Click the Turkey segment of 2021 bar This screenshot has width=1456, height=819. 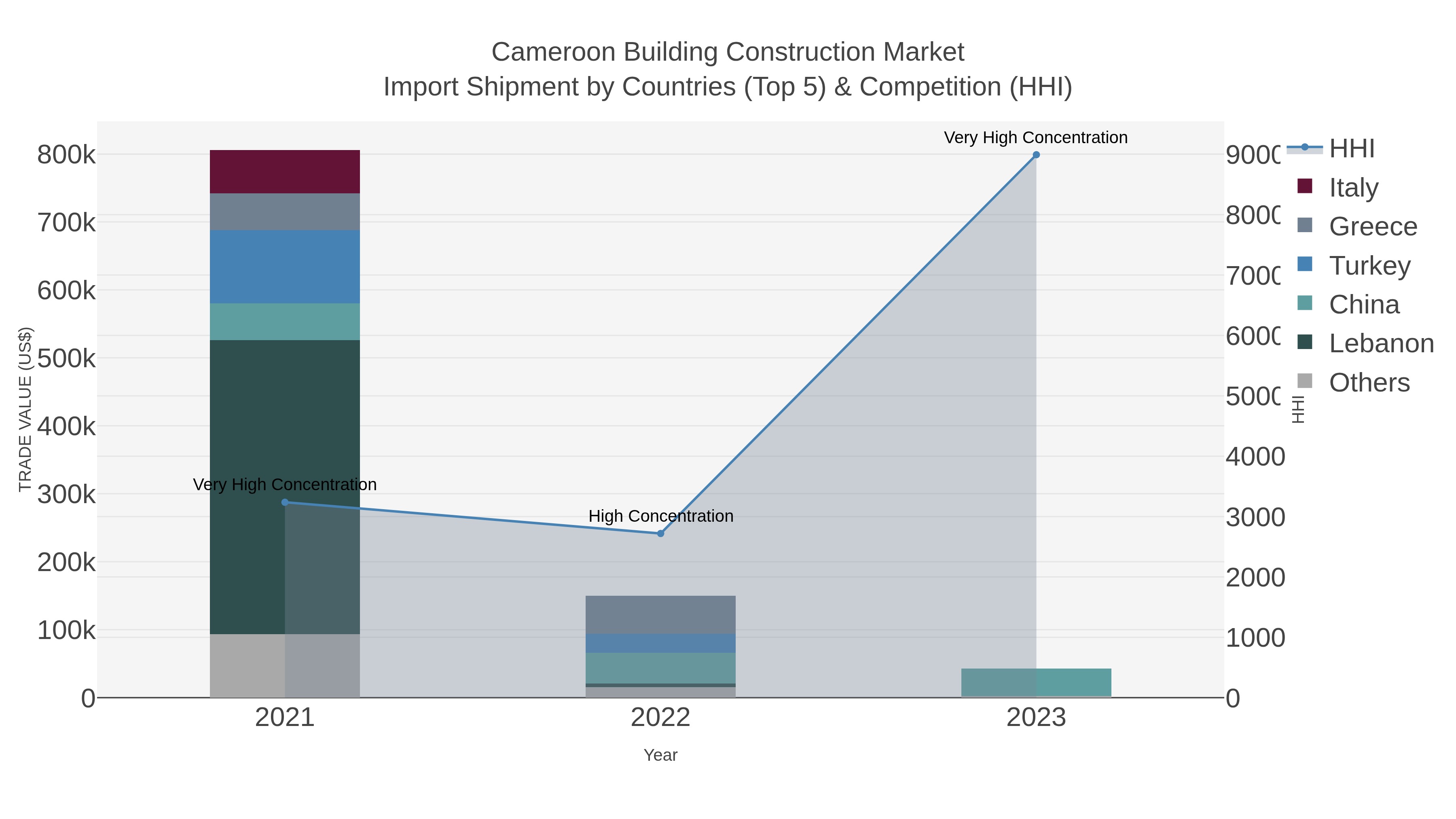pyautogui.click(x=285, y=267)
